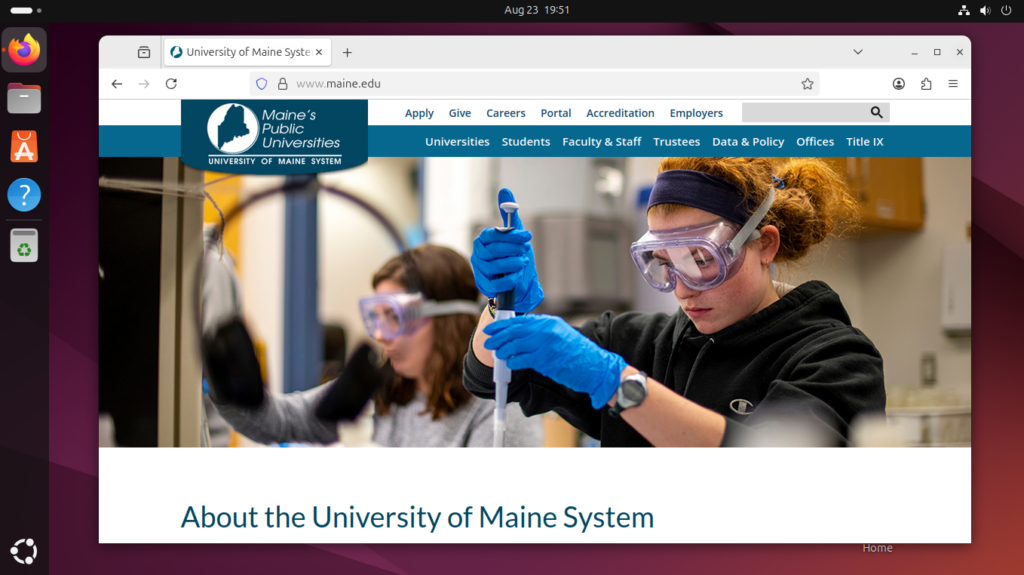Screen dimensions: 1024x575
Task: Launch Ubuntu App Center from the dock
Action: click(x=24, y=146)
